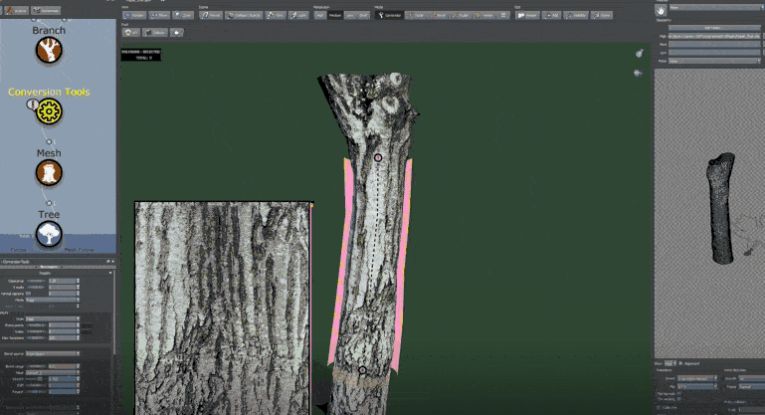The image size is (765, 415).
Task: Open the Mode dropdown in Conversion Tools properties
Action: (x=52, y=300)
